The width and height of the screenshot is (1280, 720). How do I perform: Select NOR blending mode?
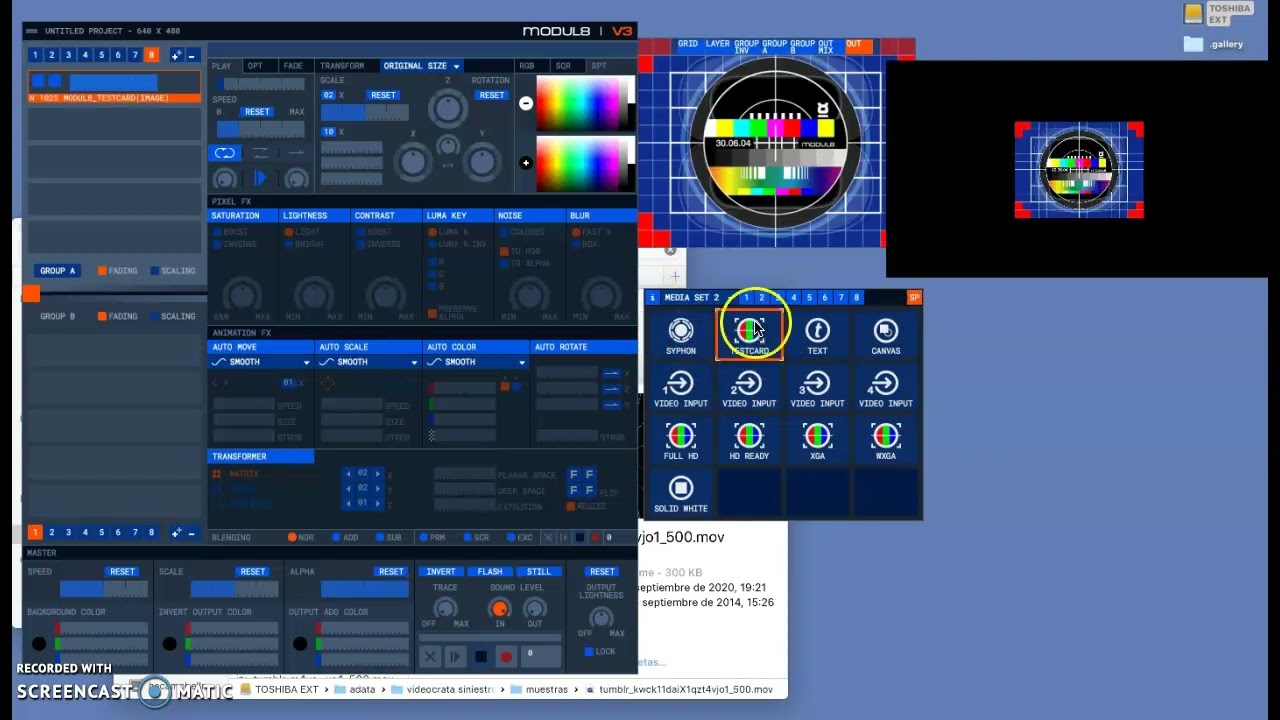point(301,537)
